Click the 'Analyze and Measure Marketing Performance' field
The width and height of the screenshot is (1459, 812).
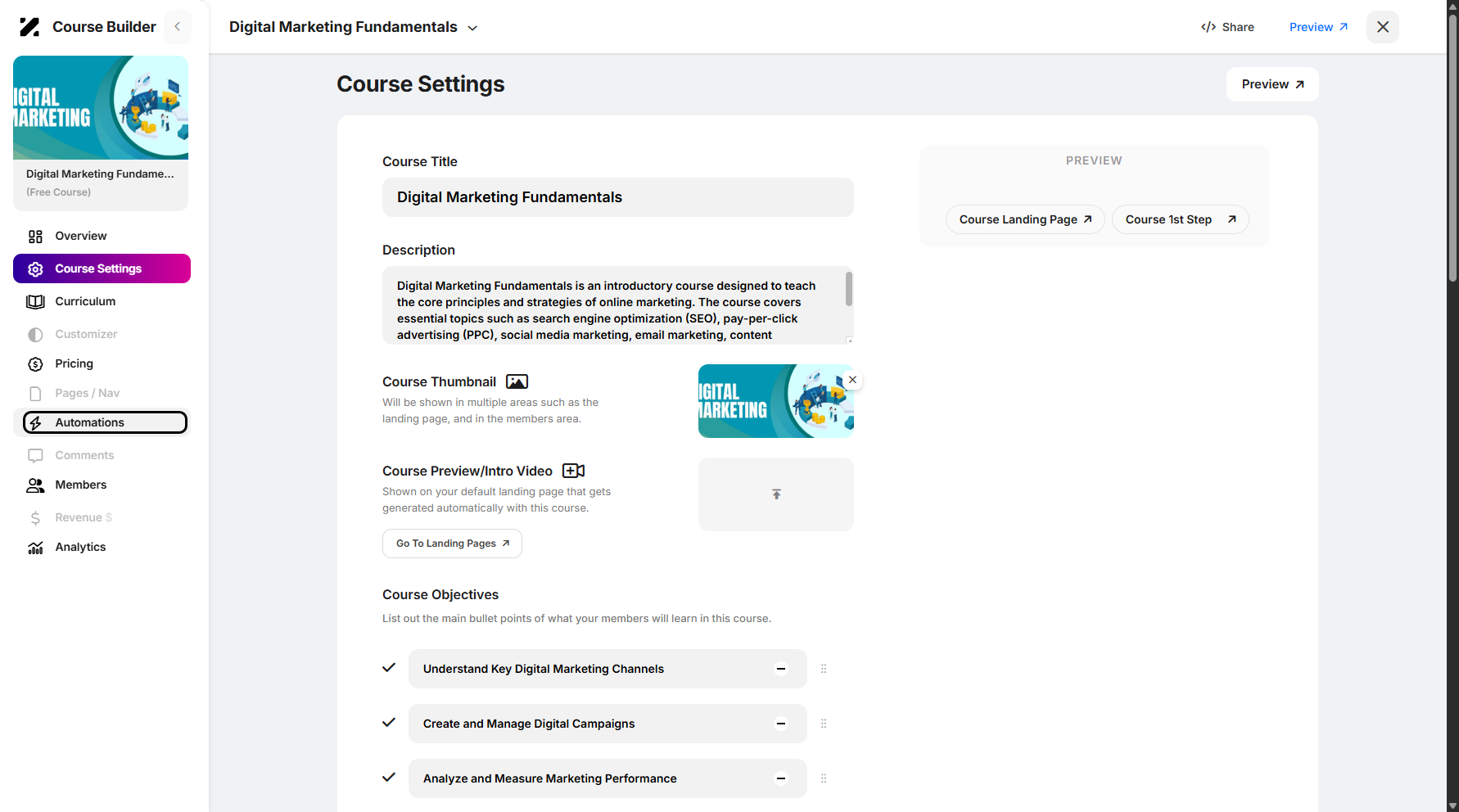coord(608,778)
